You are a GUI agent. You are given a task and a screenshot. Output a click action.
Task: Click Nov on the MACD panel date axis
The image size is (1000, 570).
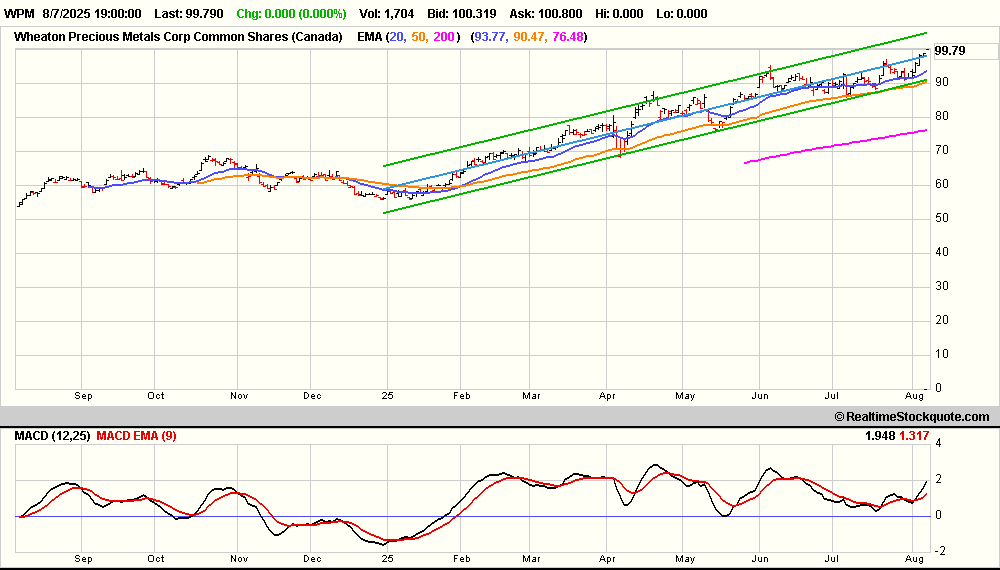click(239, 559)
